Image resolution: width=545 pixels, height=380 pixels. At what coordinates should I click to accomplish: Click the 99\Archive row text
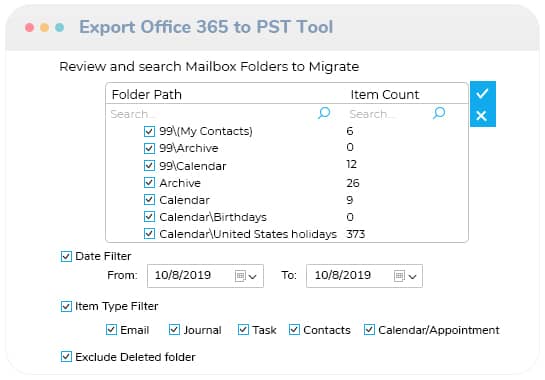coord(189,148)
